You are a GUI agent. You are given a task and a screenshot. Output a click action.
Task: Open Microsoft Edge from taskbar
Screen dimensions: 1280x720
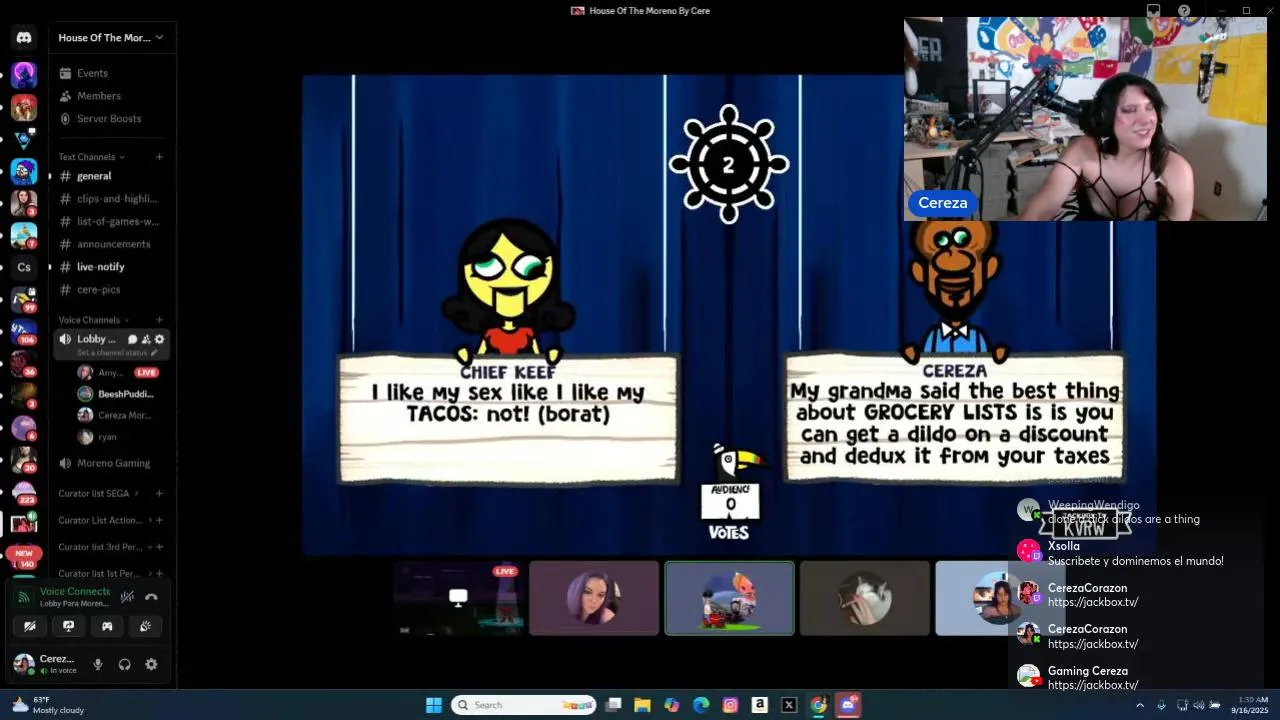pyautogui.click(x=701, y=705)
